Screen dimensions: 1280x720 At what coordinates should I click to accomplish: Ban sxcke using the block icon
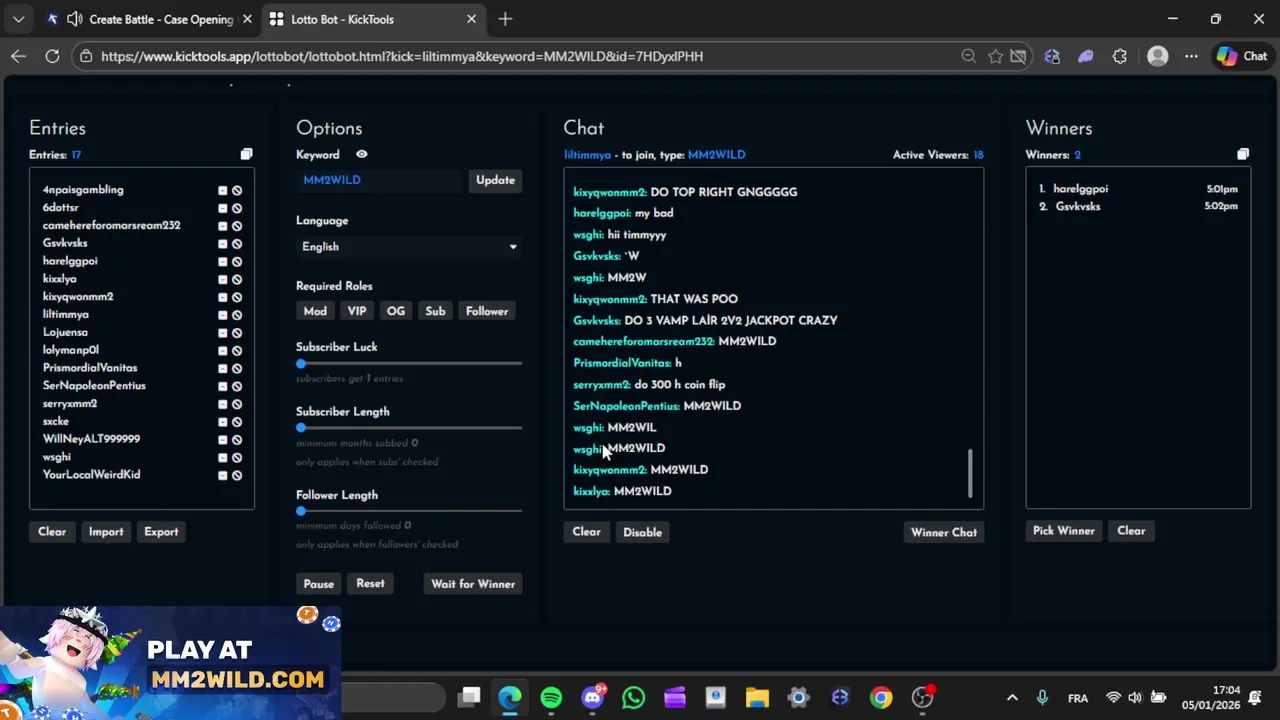coord(237,422)
